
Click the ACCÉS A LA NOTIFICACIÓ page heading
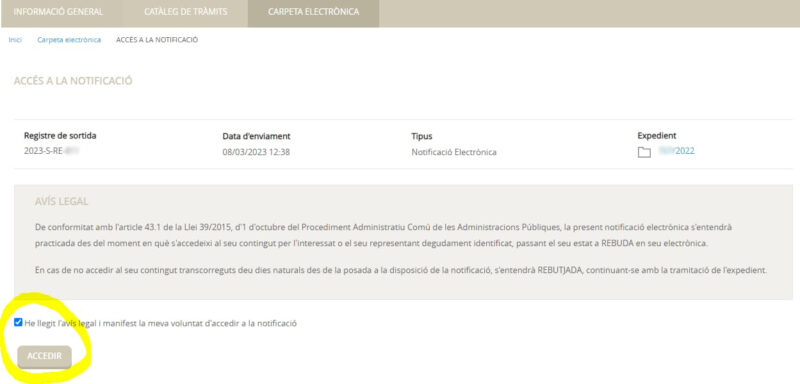(x=73, y=81)
